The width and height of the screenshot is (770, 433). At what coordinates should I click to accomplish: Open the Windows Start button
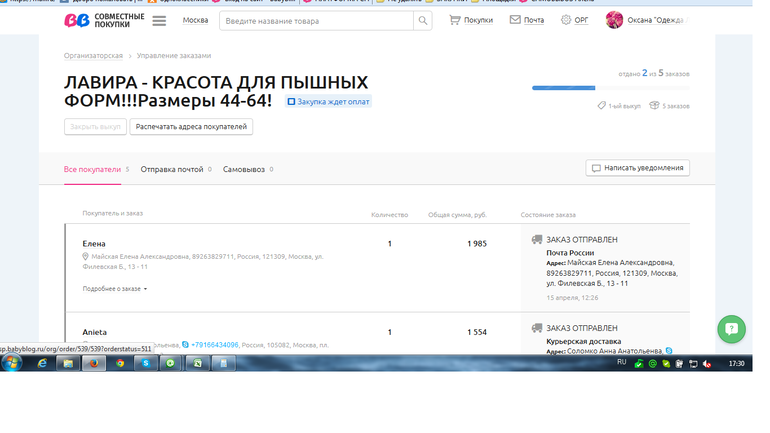(11, 363)
